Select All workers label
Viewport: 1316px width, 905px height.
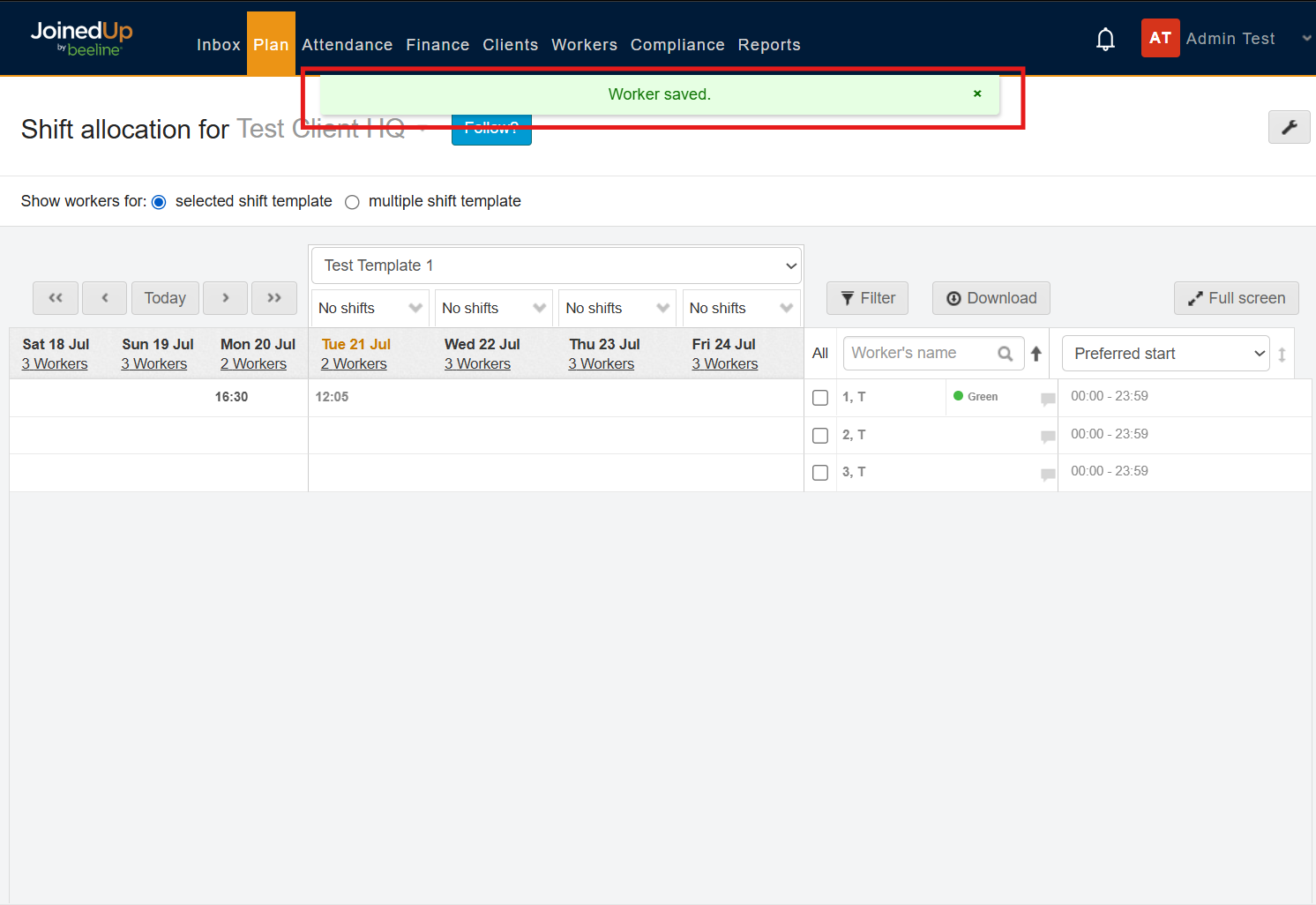coord(820,354)
